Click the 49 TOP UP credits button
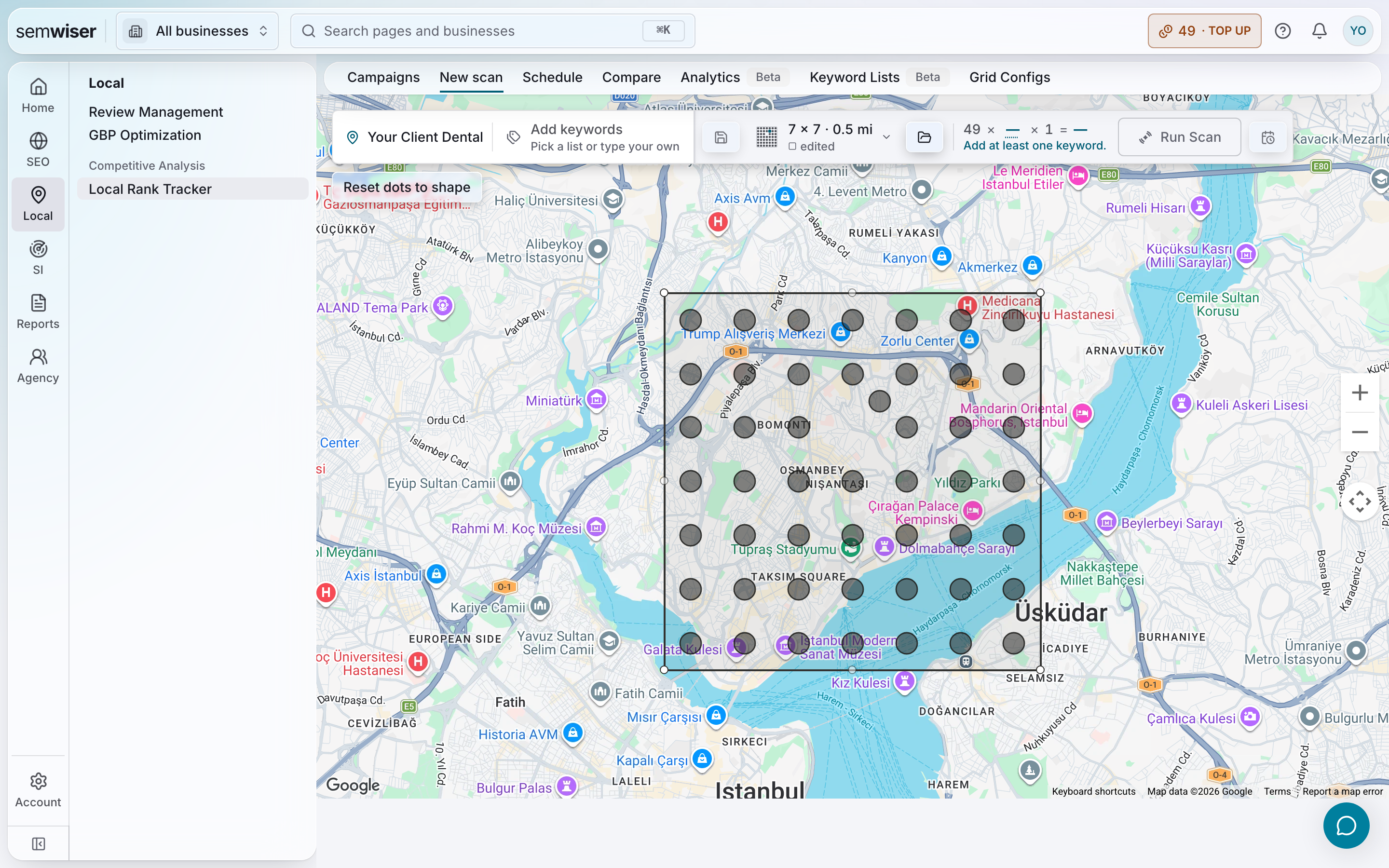This screenshot has height=868, width=1389. [x=1204, y=31]
